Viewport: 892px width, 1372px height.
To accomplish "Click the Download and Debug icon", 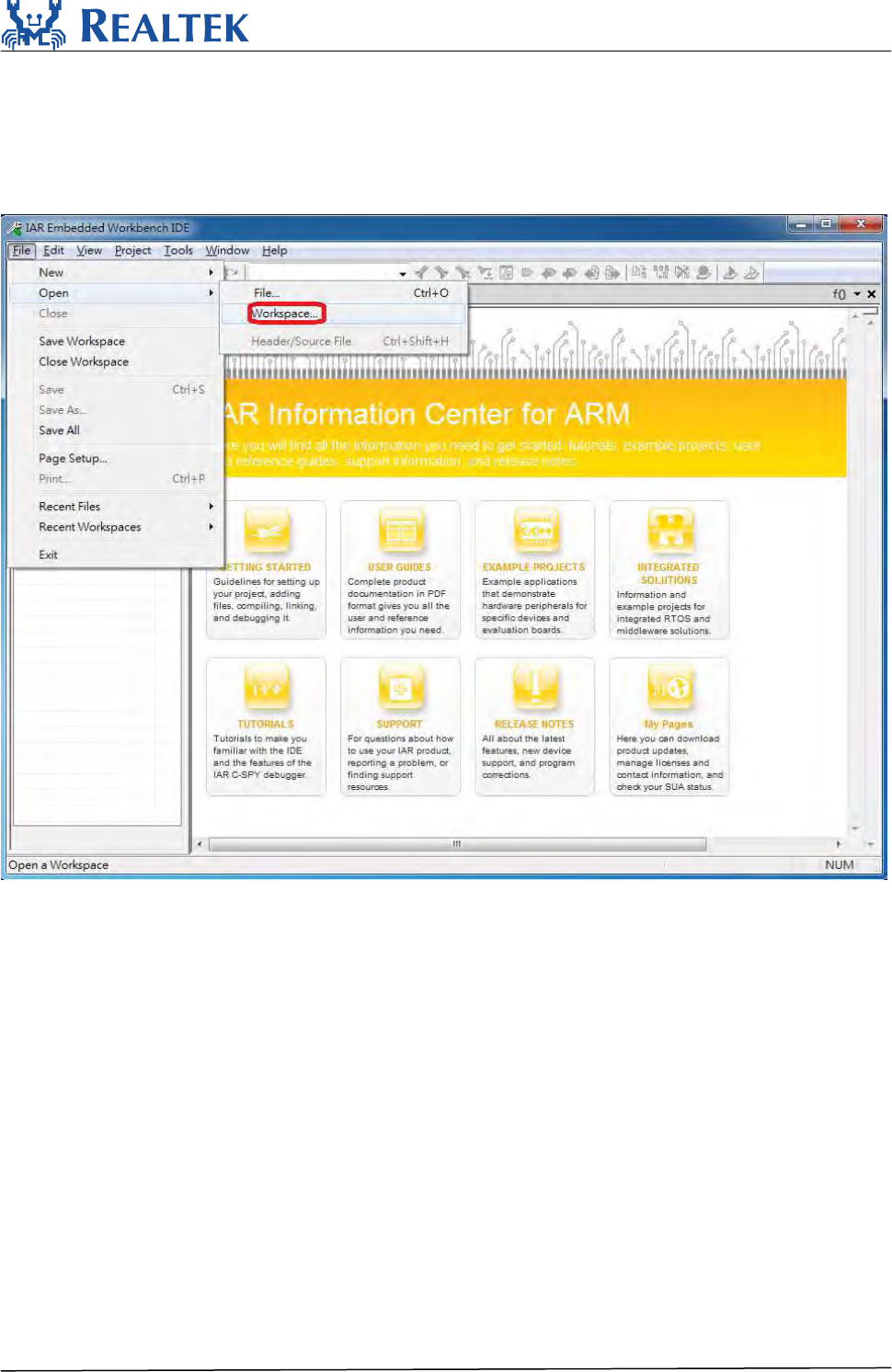I will coord(731,272).
